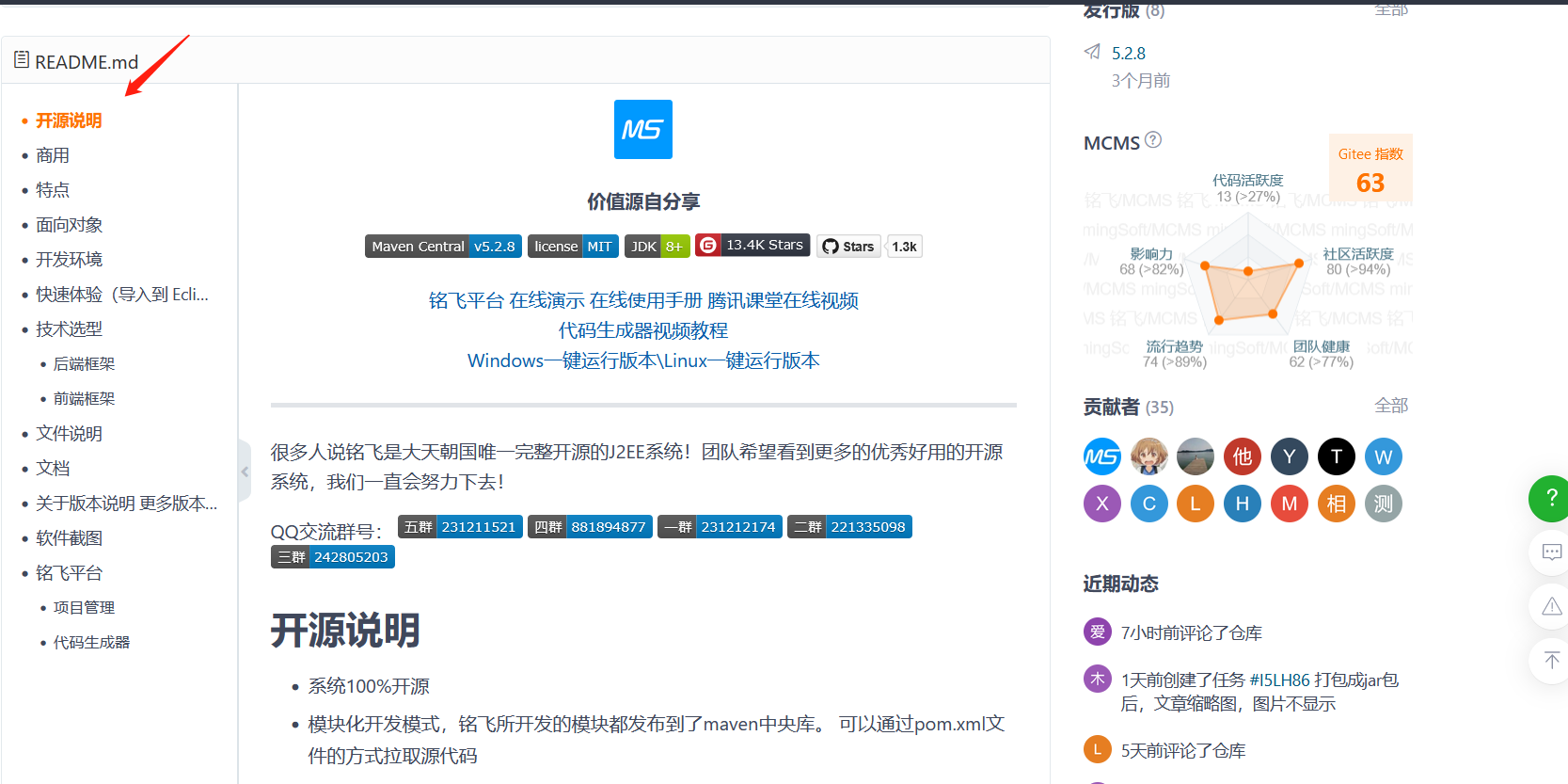Jump to 商用 section in outline

tap(53, 155)
